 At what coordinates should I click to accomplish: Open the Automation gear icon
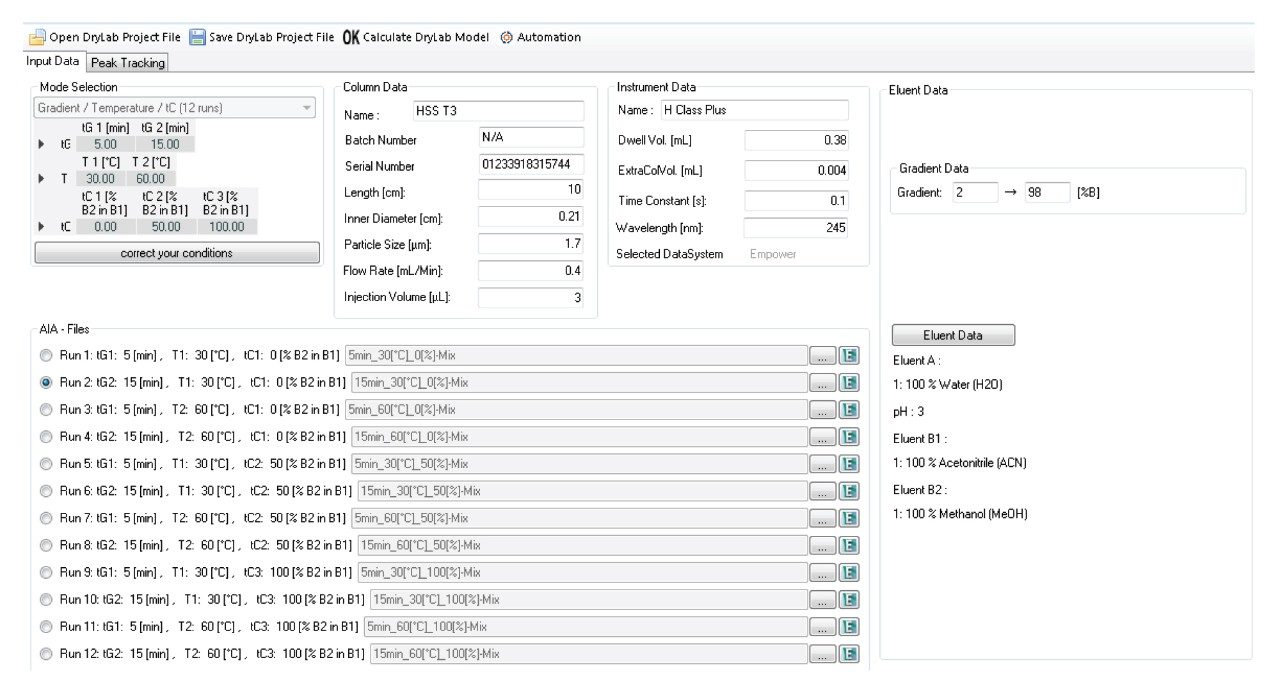click(506, 37)
